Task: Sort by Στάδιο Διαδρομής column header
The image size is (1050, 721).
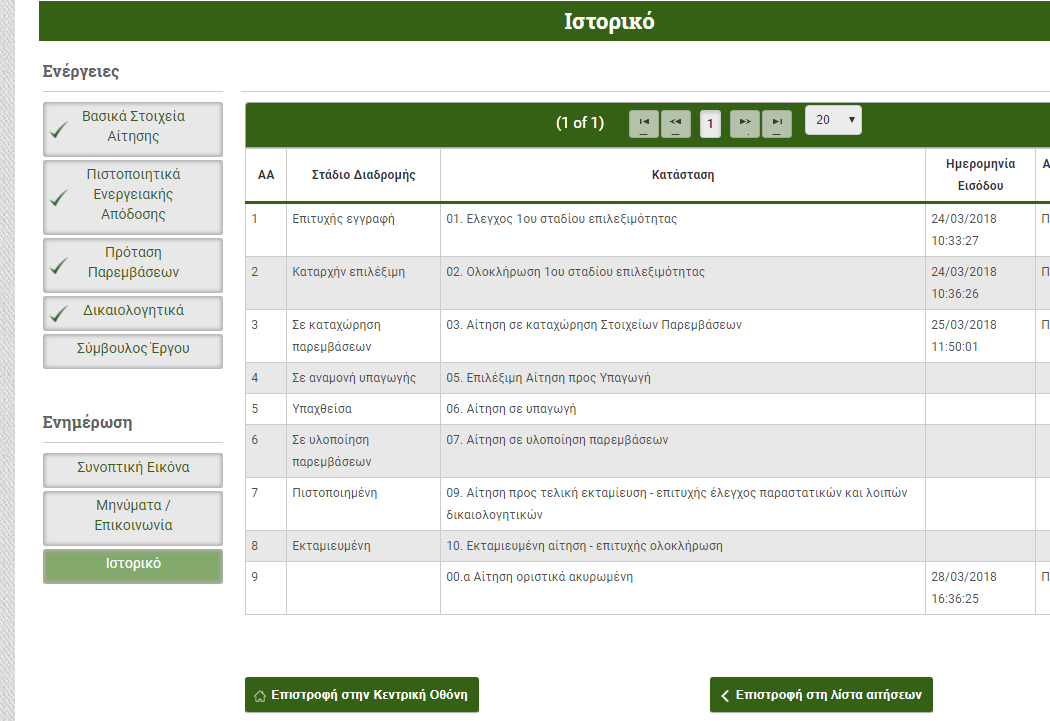Action: [x=363, y=175]
